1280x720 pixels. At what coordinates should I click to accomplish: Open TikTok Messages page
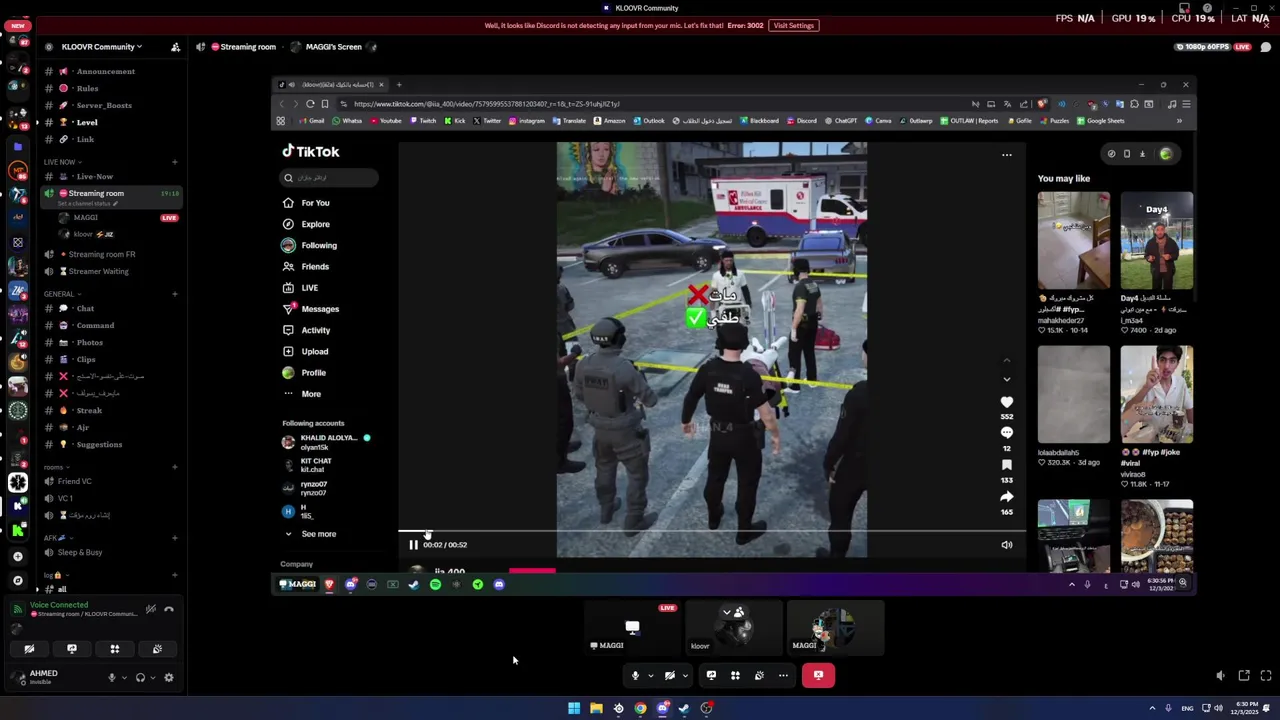pyautogui.click(x=320, y=309)
